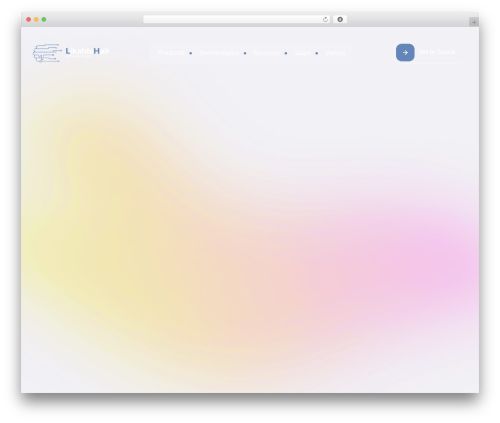Open a new tab with the plus button

pos(474,22)
